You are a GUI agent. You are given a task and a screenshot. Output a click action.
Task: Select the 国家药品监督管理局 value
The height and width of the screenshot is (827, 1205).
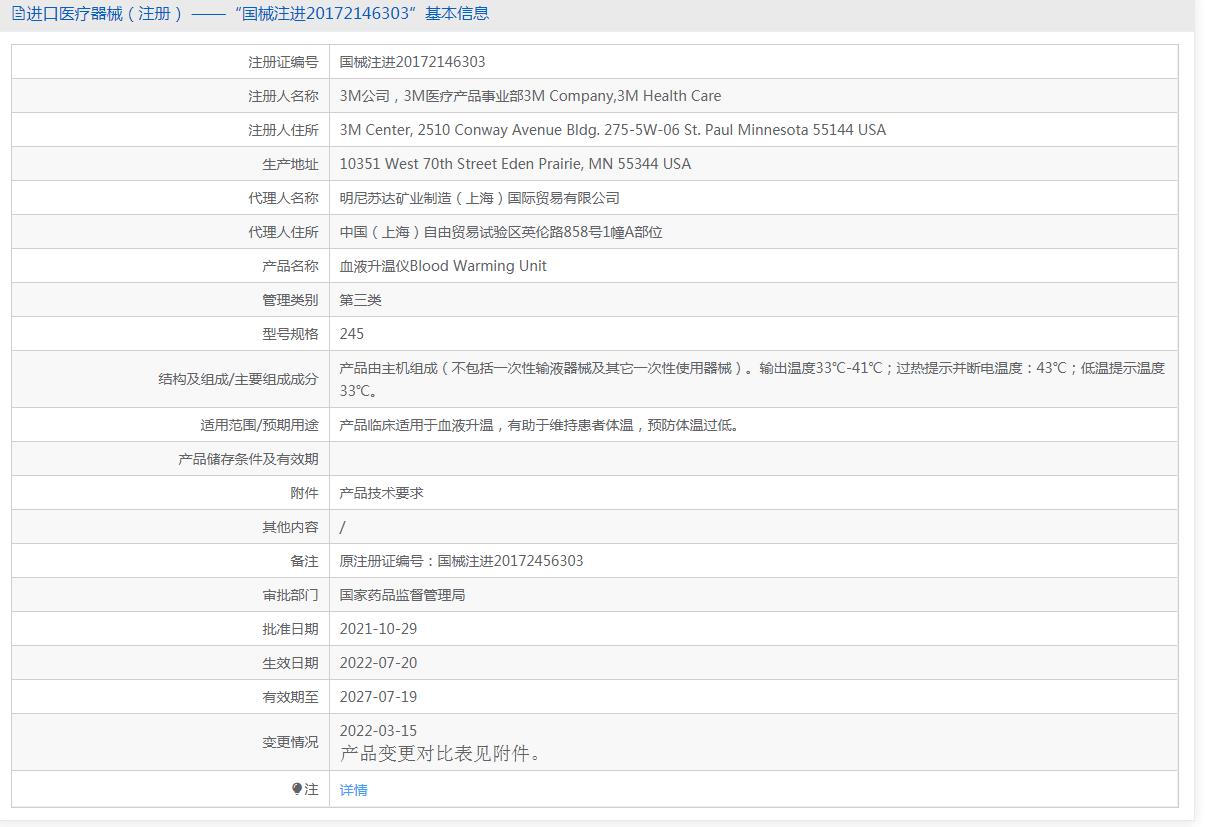point(403,595)
